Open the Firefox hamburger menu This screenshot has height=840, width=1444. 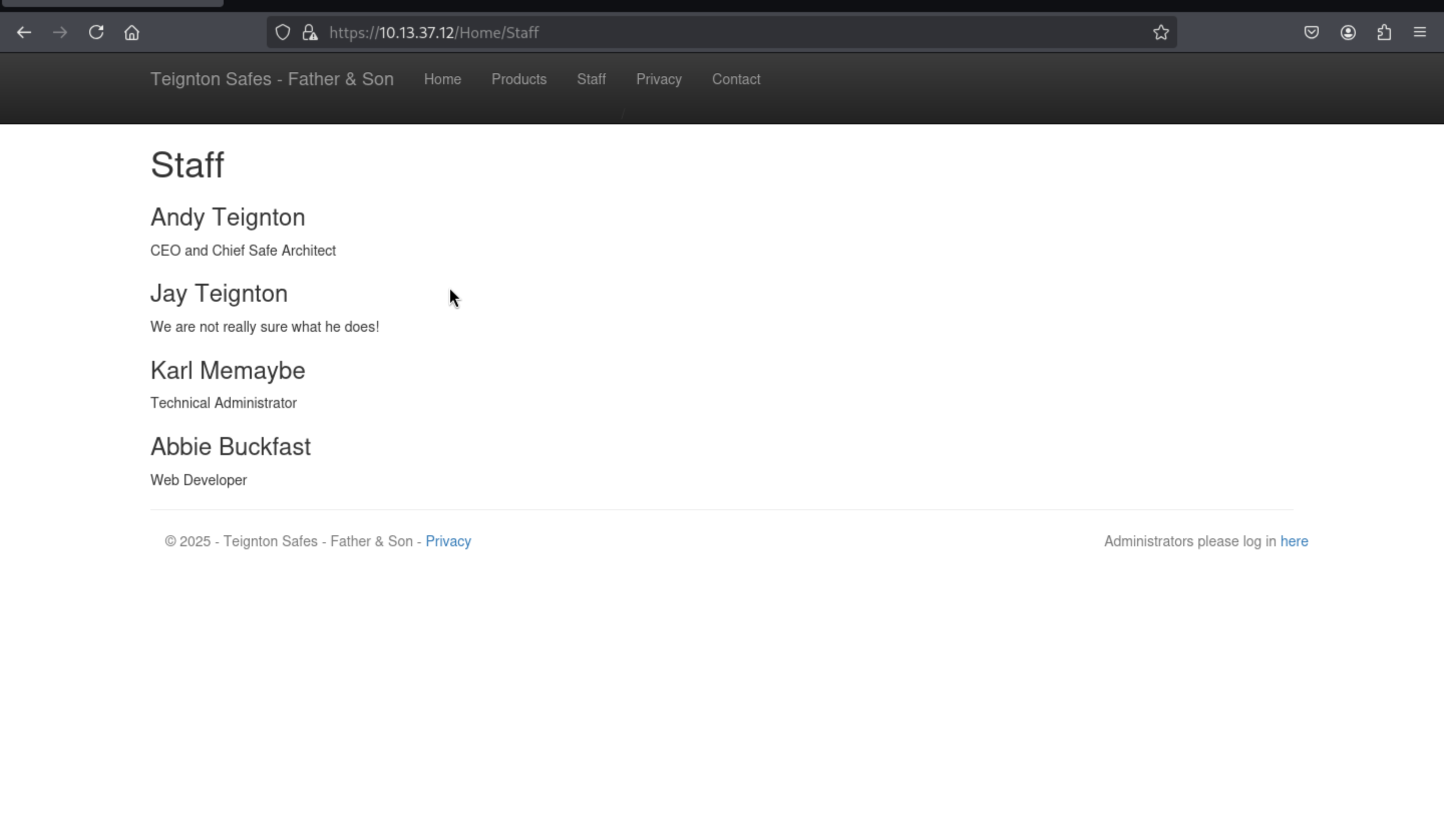pyautogui.click(x=1420, y=33)
